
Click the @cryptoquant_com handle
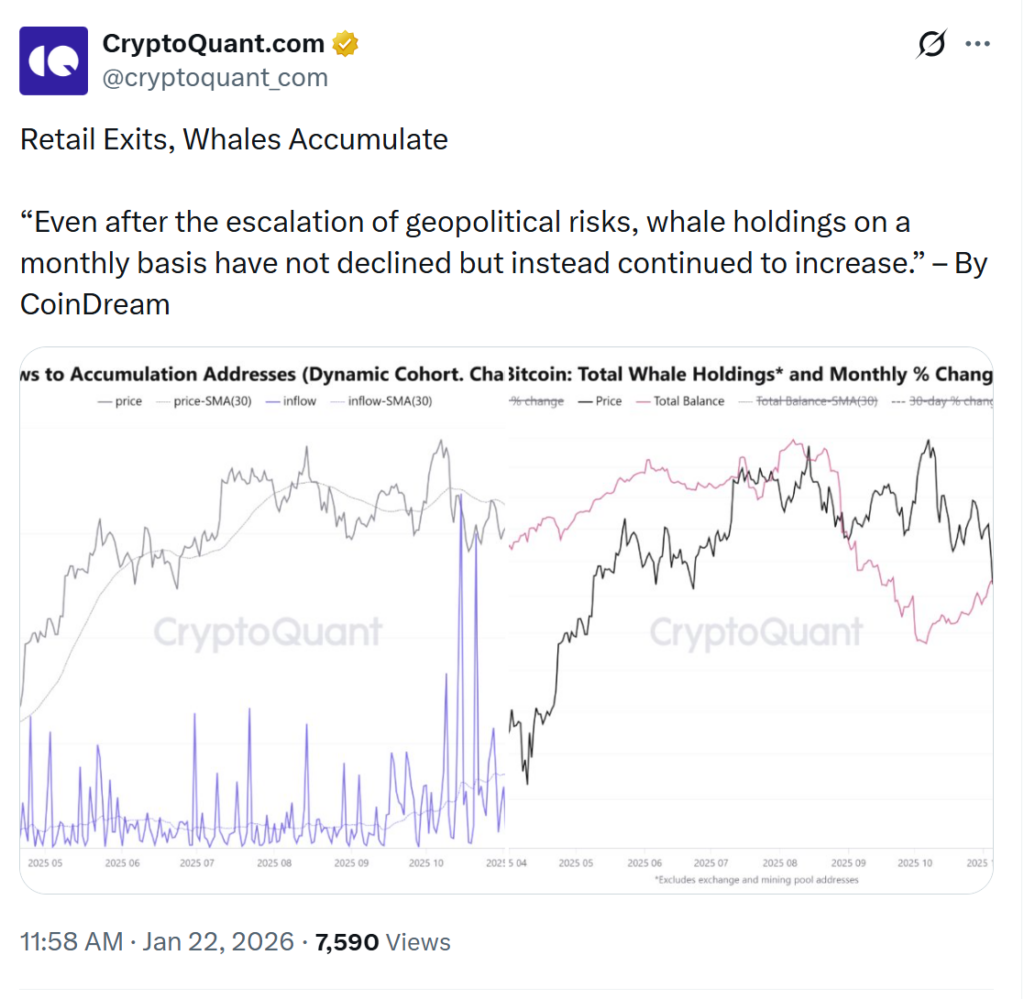coord(215,78)
